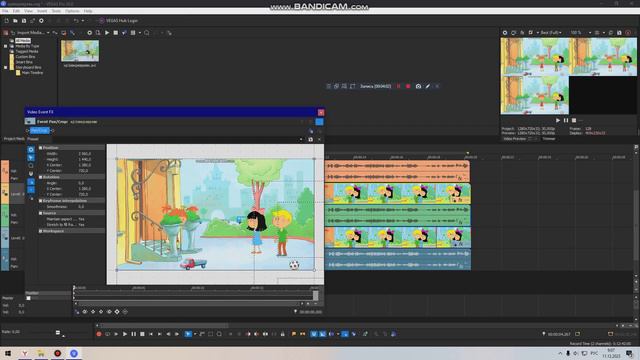Screen dimensions: 640x360
Task: Click the red Record button in the transport bar
Action: [x=99, y=334]
